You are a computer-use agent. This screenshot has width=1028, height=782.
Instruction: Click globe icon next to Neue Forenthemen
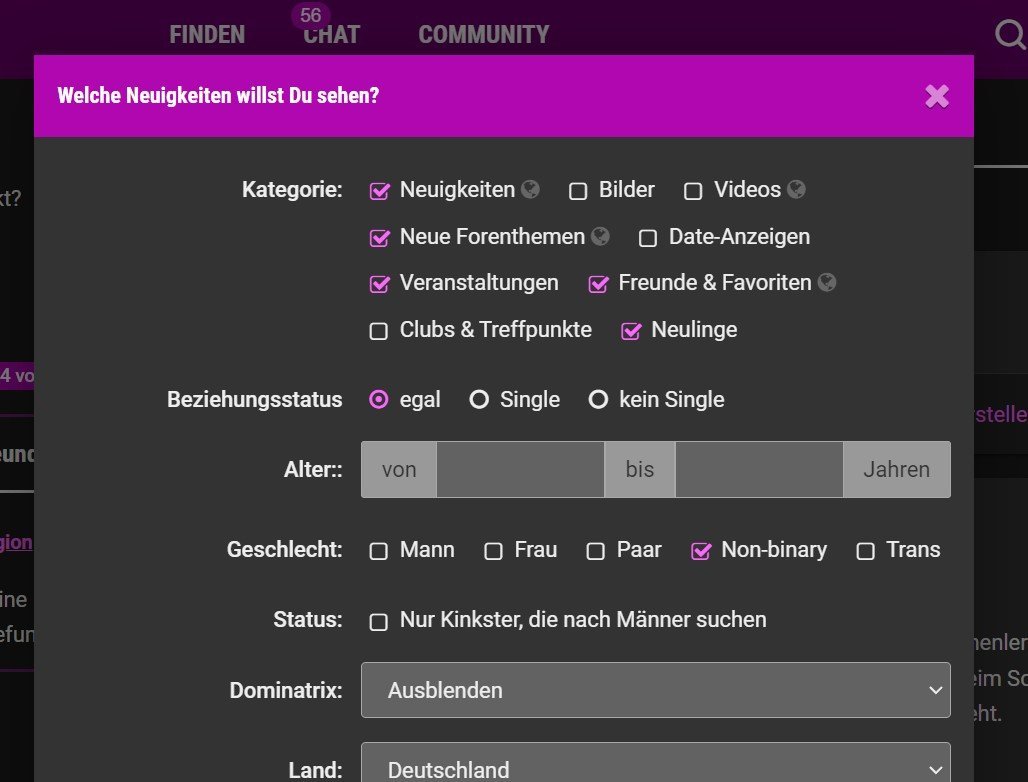tap(600, 237)
